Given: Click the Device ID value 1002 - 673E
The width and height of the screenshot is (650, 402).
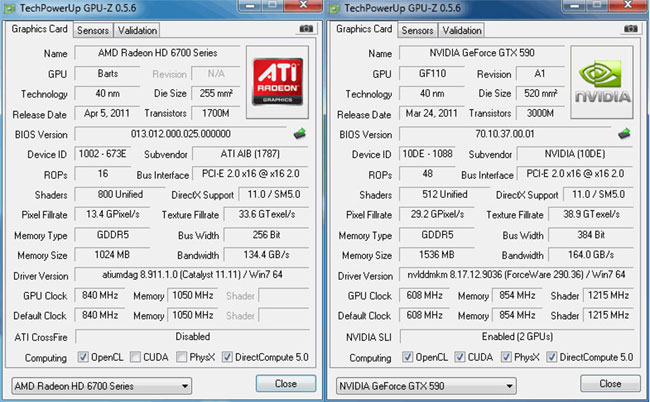Looking at the screenshot, I should (x=102, y=154).
